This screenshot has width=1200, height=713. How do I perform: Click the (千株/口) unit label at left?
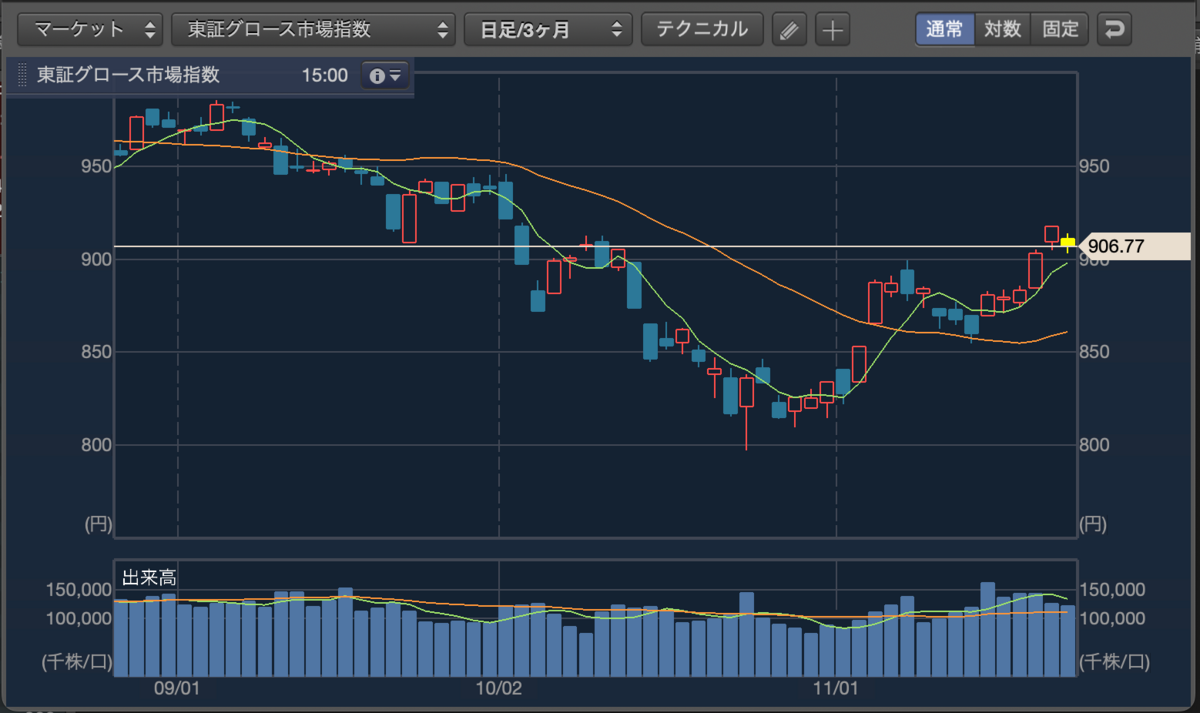tap(77, 661)
